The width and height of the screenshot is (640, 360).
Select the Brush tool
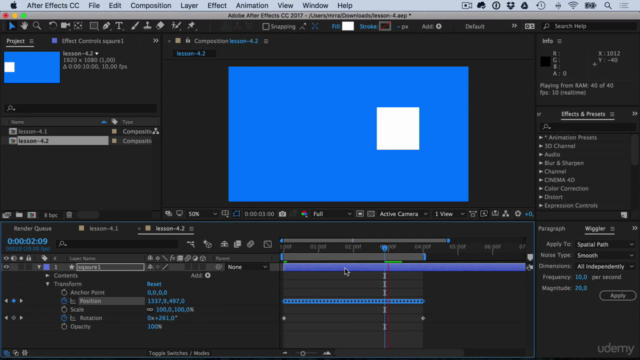click(135, 26)
